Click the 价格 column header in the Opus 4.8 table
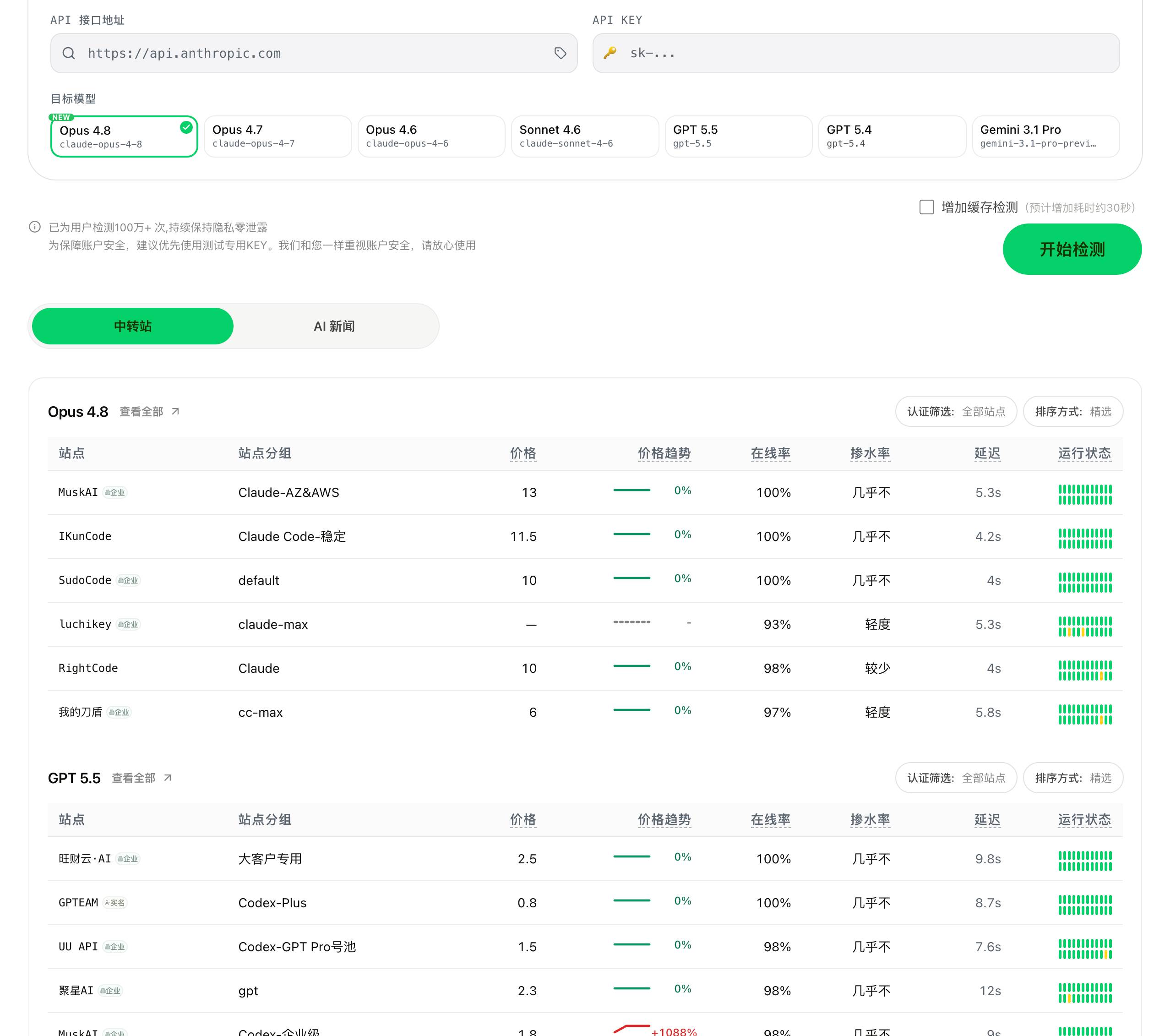 point(523,453)
